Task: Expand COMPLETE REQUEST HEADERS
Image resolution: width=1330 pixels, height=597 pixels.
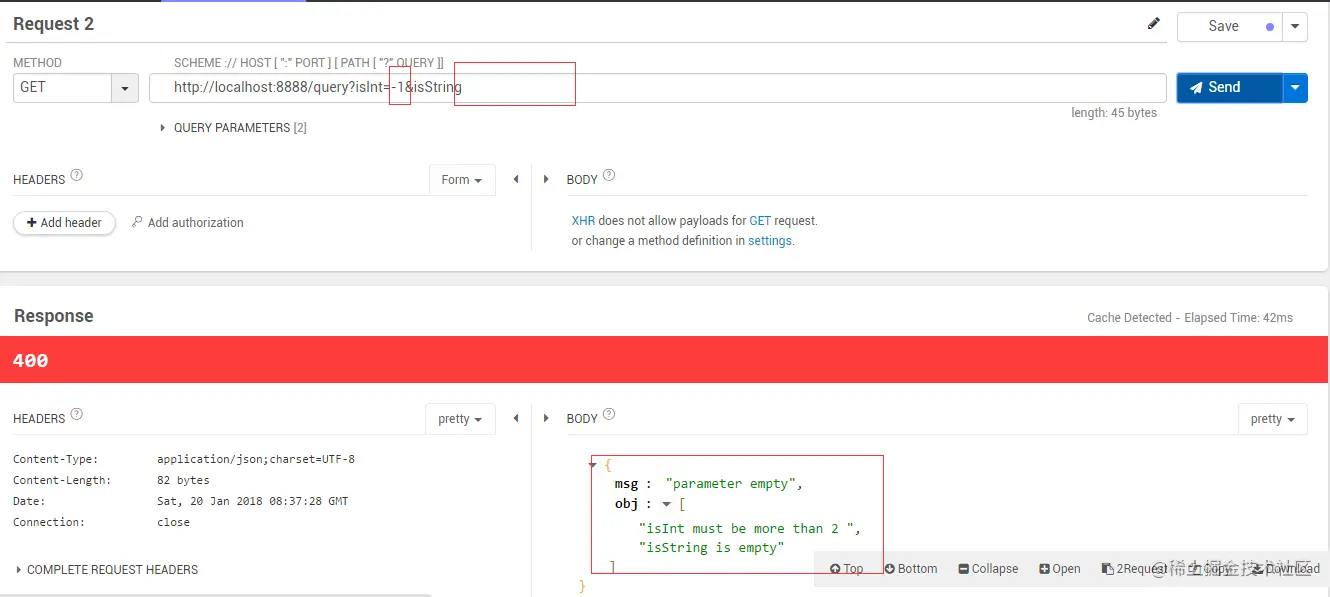Action: [106, 570]
